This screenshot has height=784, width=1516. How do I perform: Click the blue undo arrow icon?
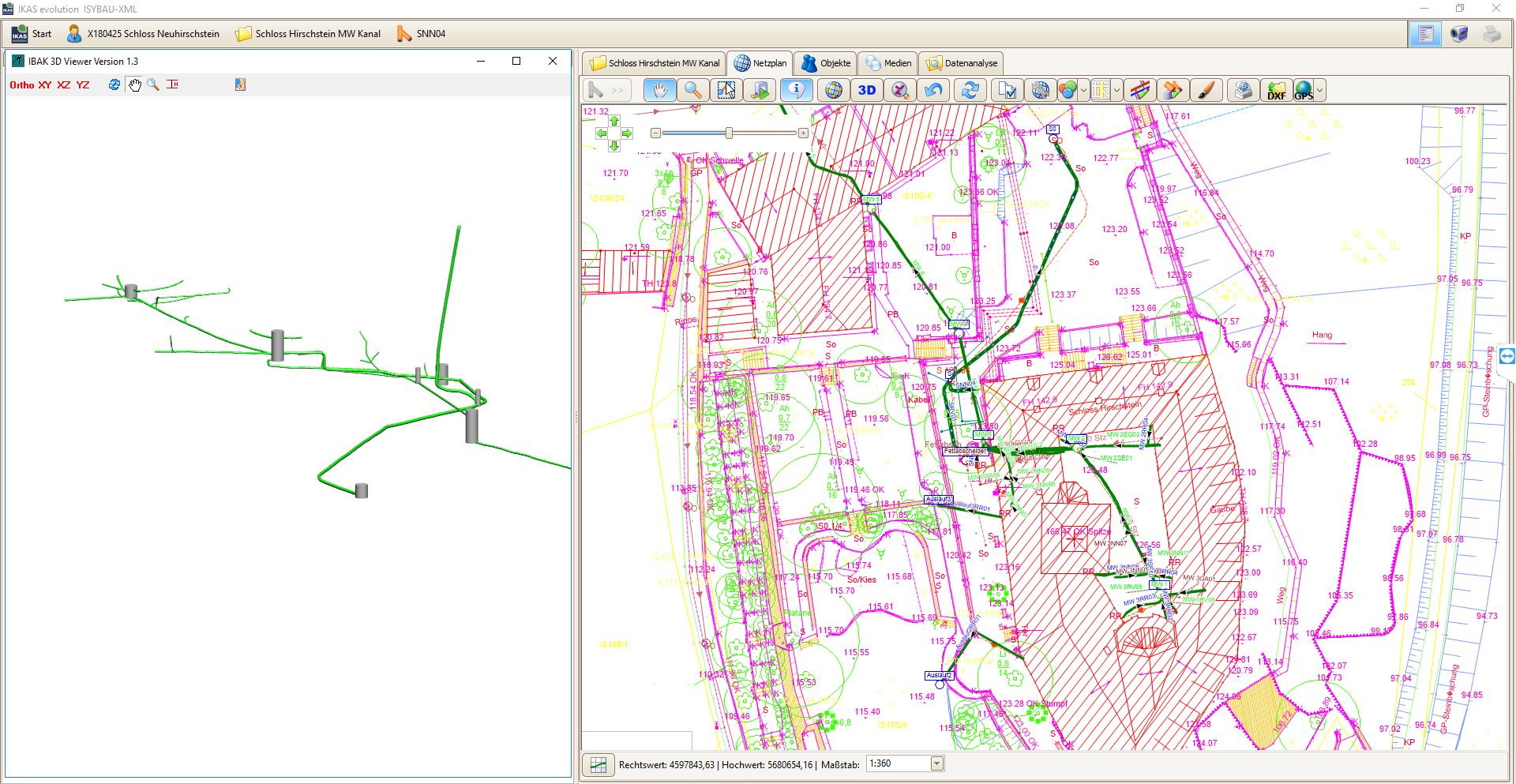tap(933, 90)
